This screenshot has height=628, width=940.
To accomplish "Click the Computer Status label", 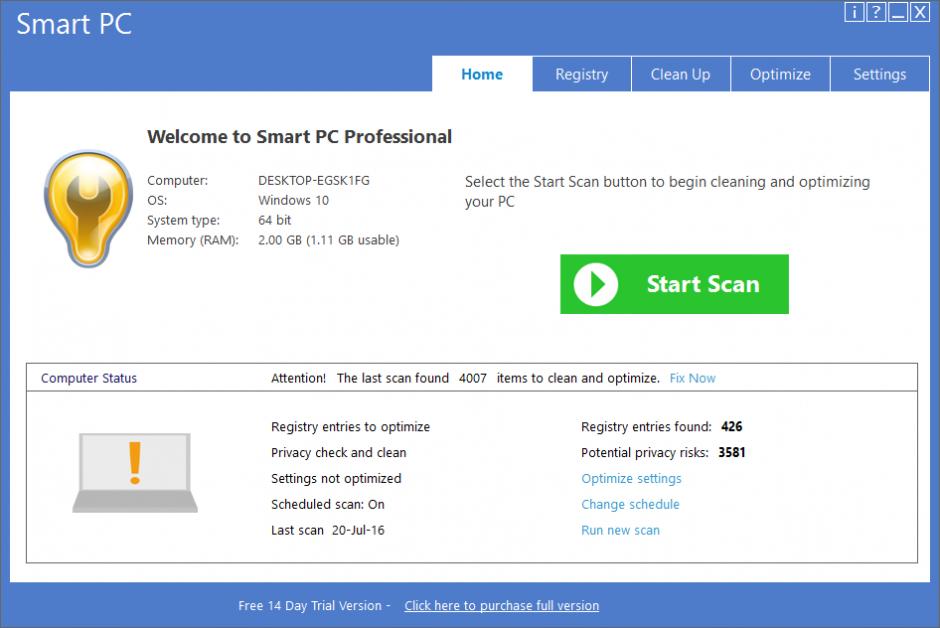I will tap(89, 378).
